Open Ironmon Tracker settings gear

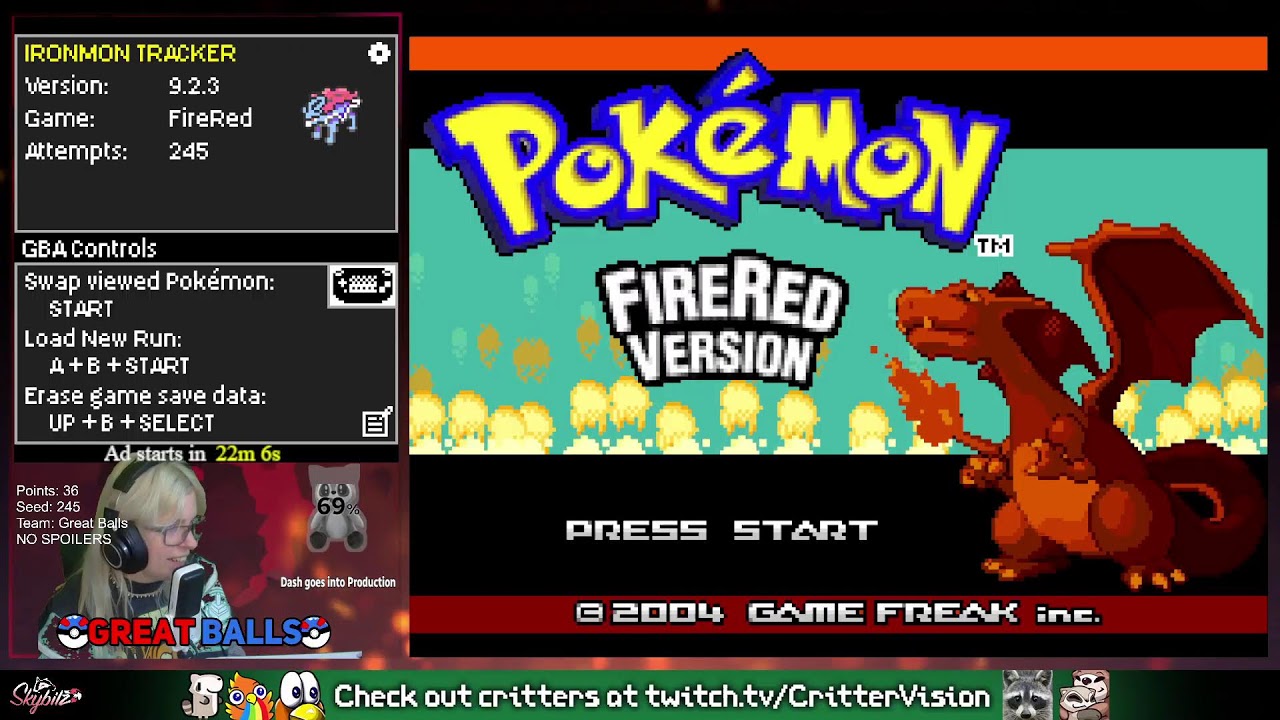tap(379, 54)
